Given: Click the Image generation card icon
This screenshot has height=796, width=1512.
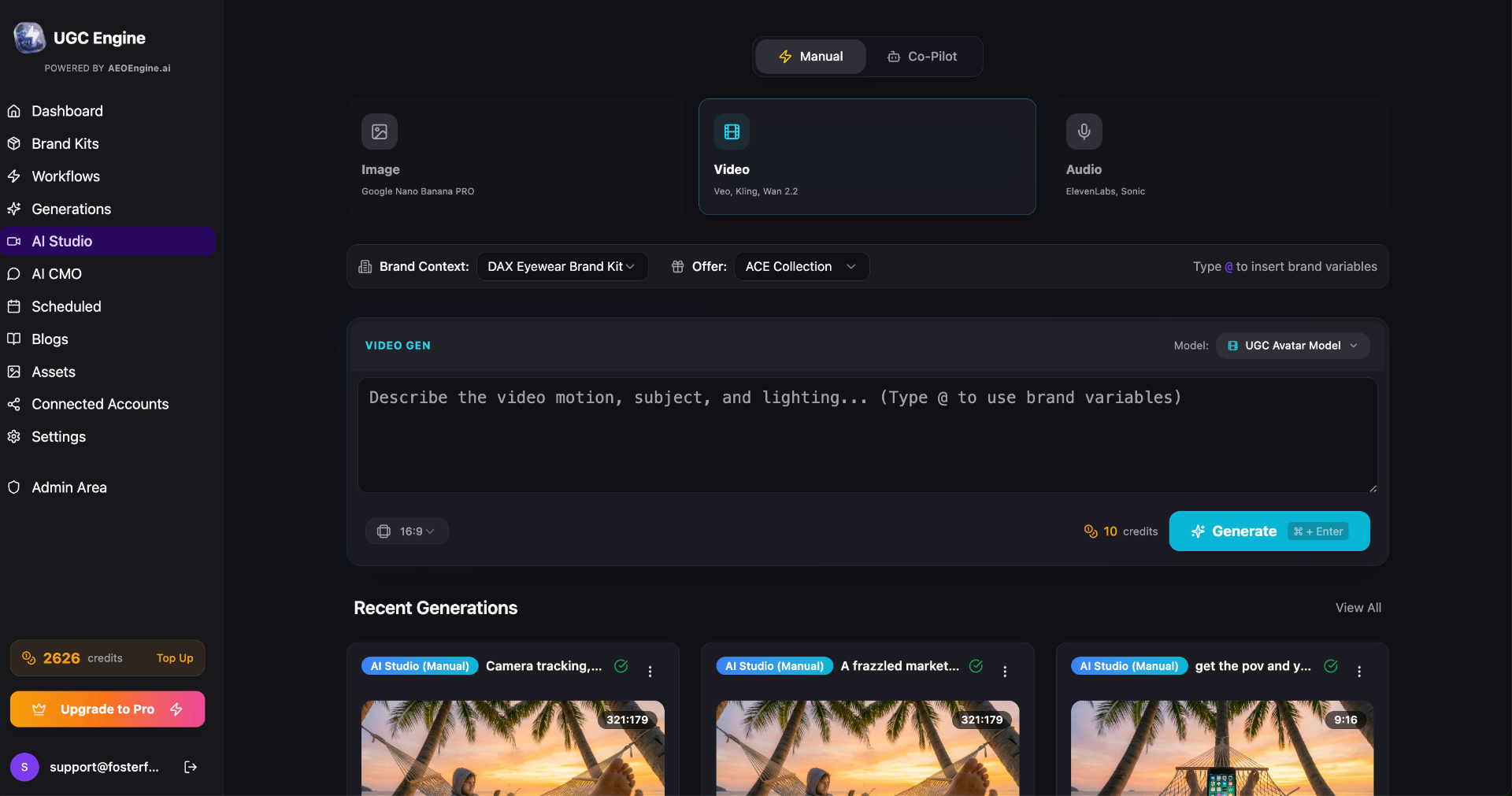Looking at the screenshot, I should pos(379,131).
